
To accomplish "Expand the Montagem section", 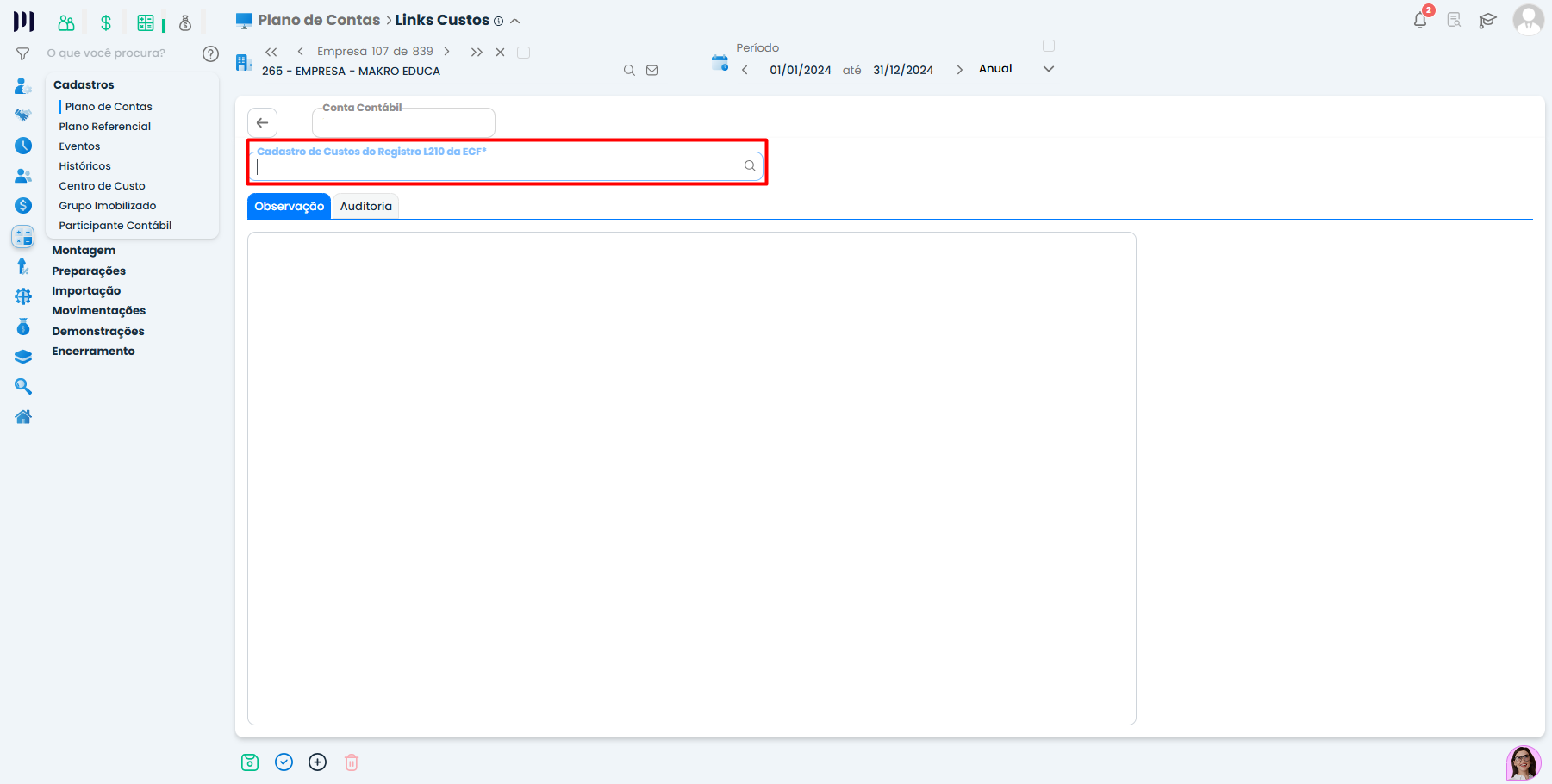I will [84, 251].
